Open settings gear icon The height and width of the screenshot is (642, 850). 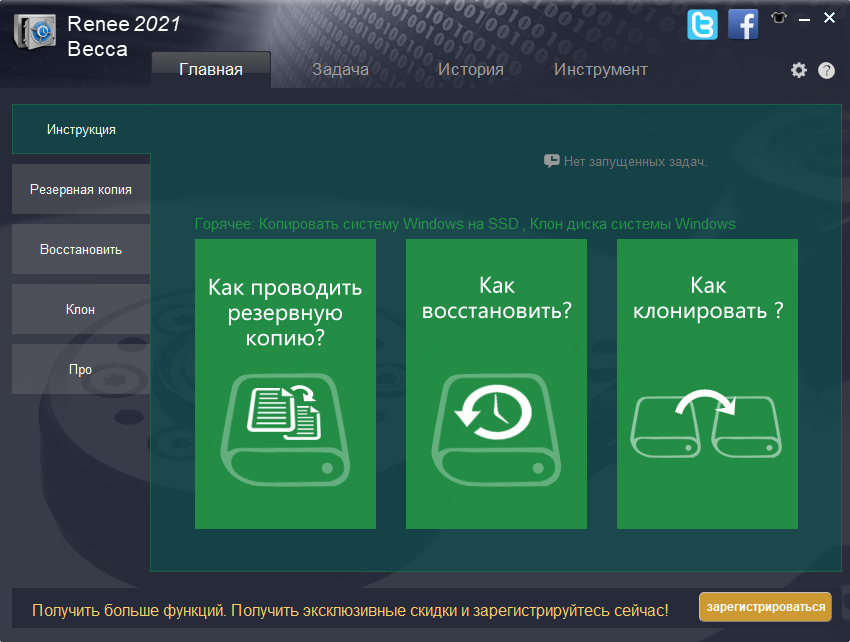(799, 70)
